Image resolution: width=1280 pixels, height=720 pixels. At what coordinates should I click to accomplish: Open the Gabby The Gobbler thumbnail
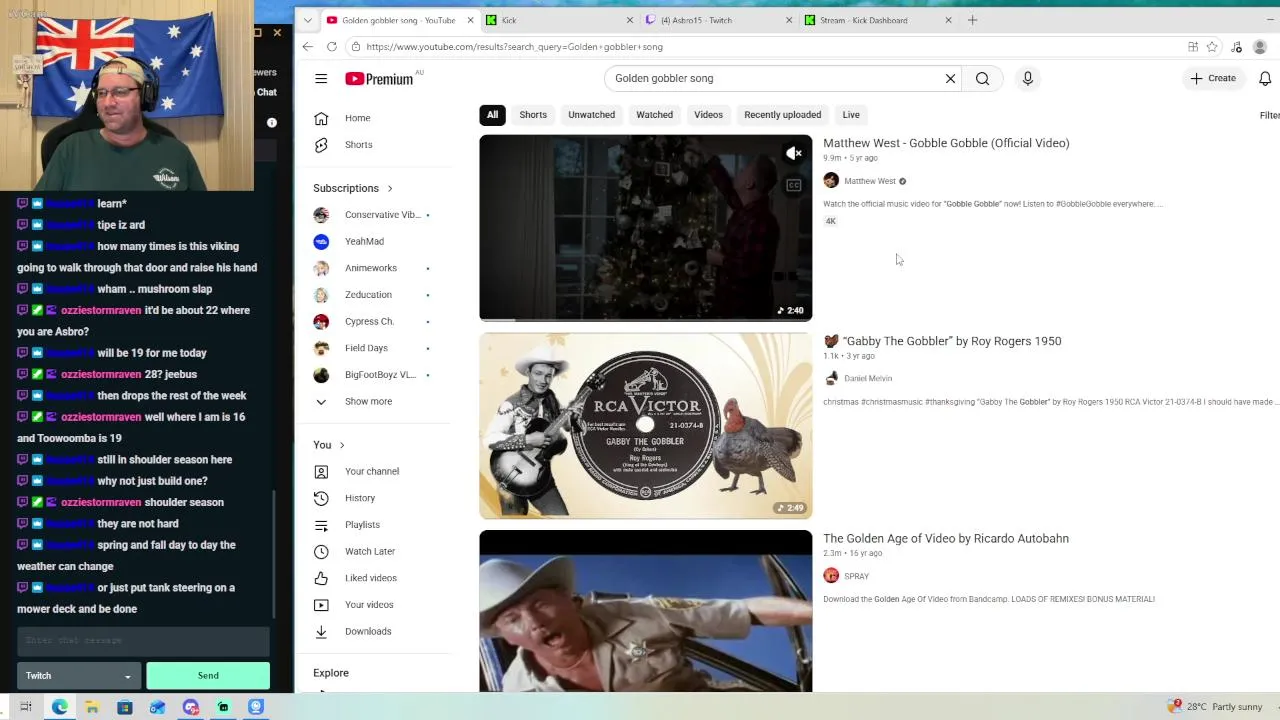(x=646, y=426)
